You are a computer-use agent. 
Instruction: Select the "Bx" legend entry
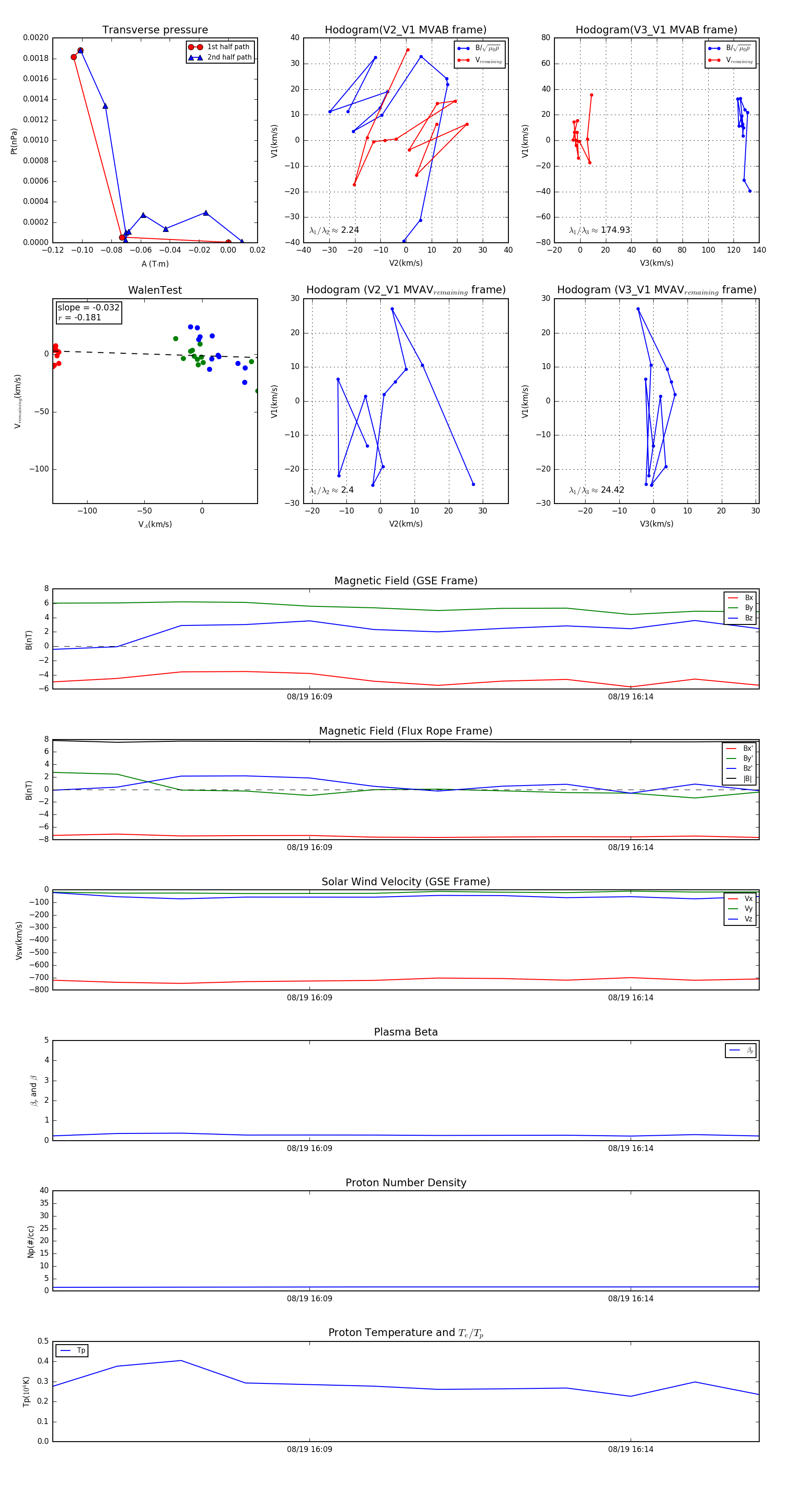pos(741,598)
